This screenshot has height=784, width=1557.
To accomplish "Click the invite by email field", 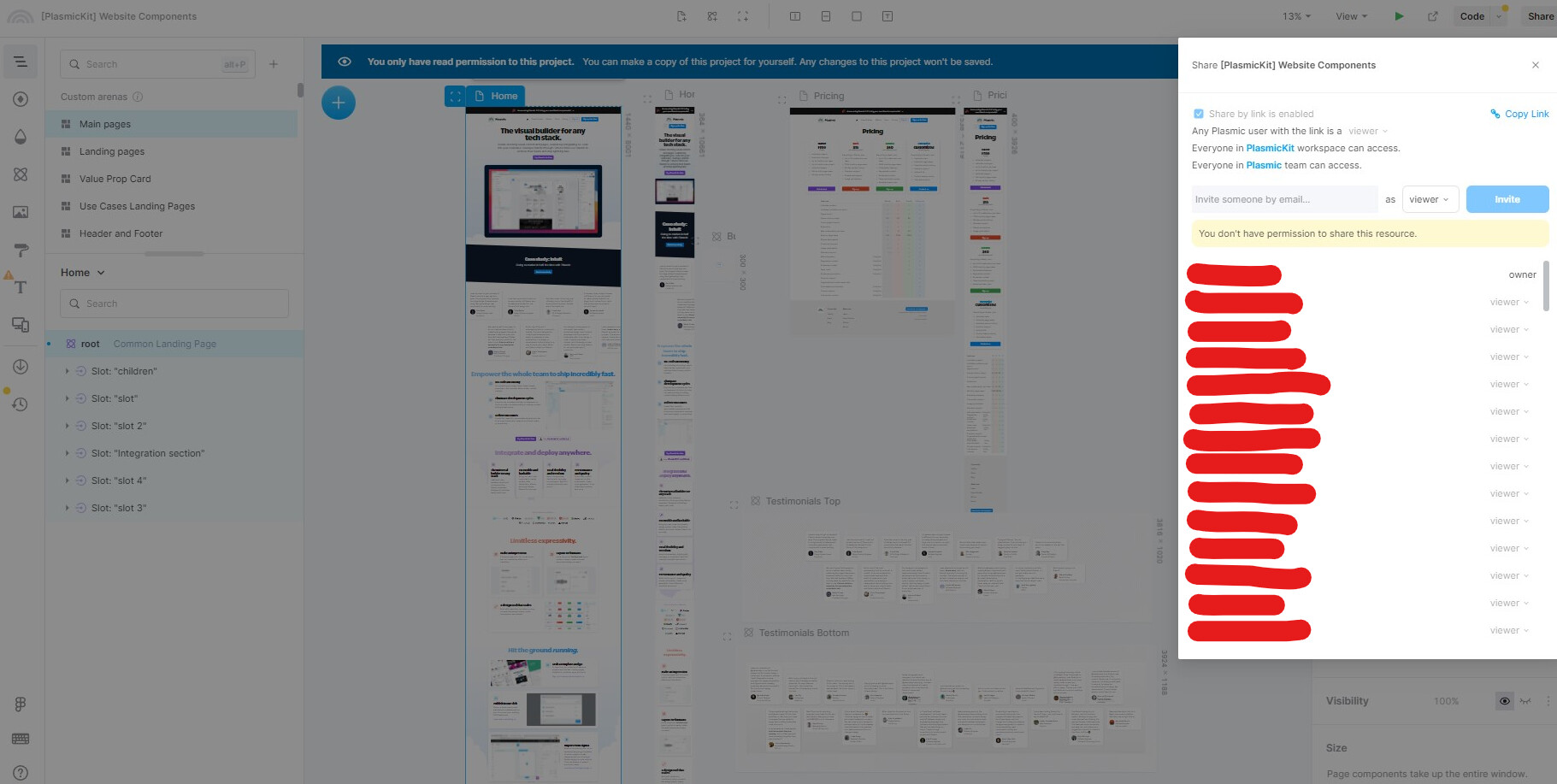I will point(1283,199).
